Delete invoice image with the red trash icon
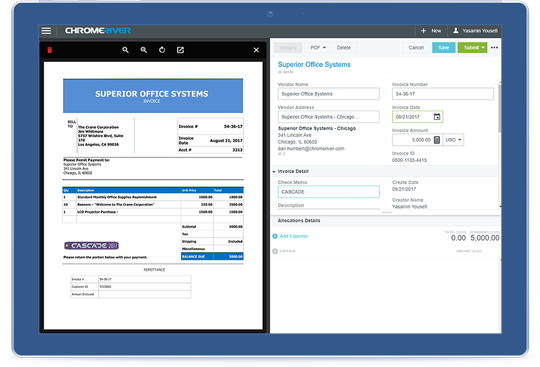 [x=50, y=50]
